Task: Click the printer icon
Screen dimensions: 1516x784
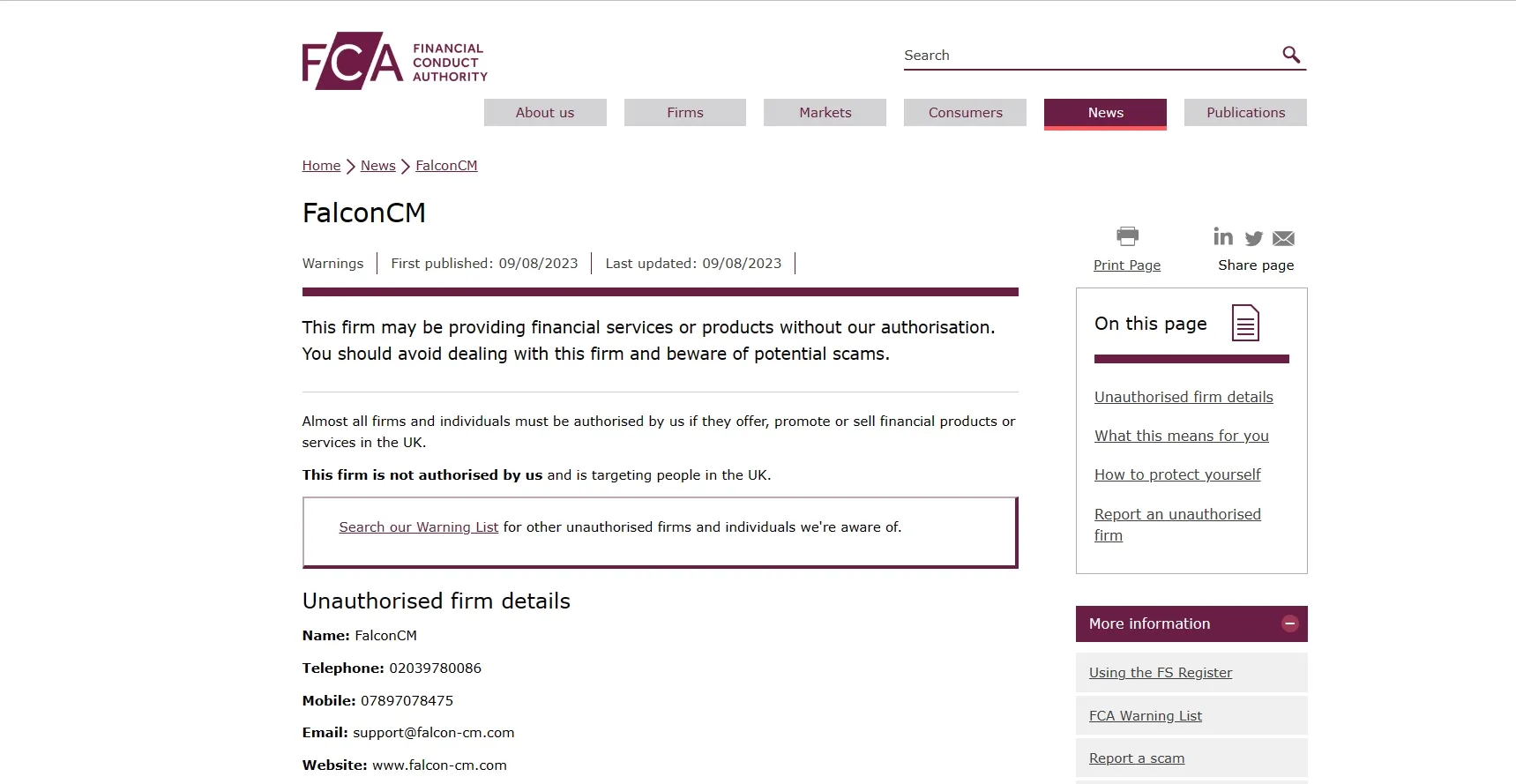Action: coord(1127,236)
